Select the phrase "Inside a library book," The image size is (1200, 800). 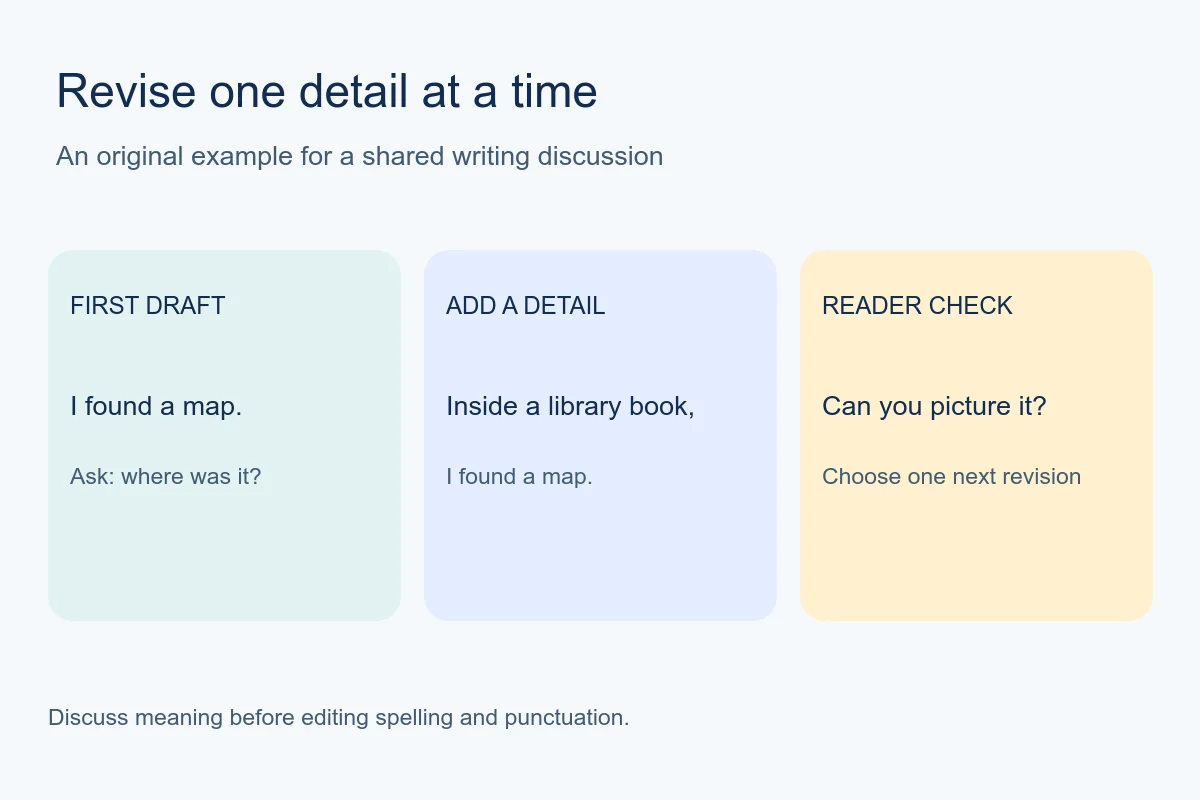(570, 406)
